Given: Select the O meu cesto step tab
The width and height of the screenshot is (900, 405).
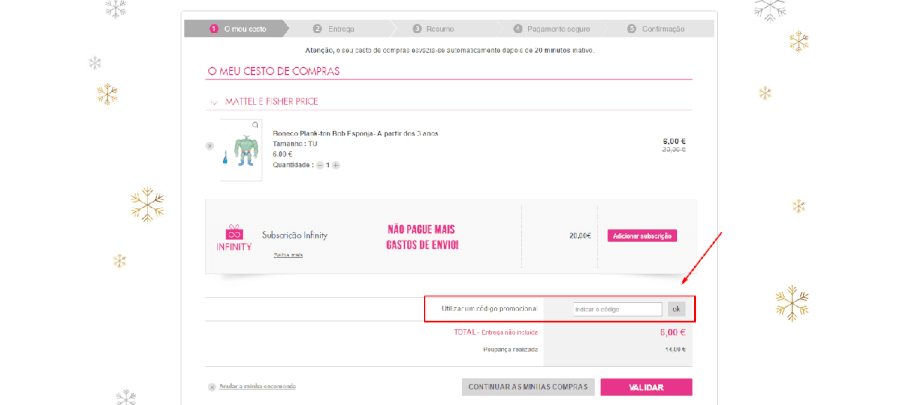Looking at the screenshot, I should (x=234, y=29).
